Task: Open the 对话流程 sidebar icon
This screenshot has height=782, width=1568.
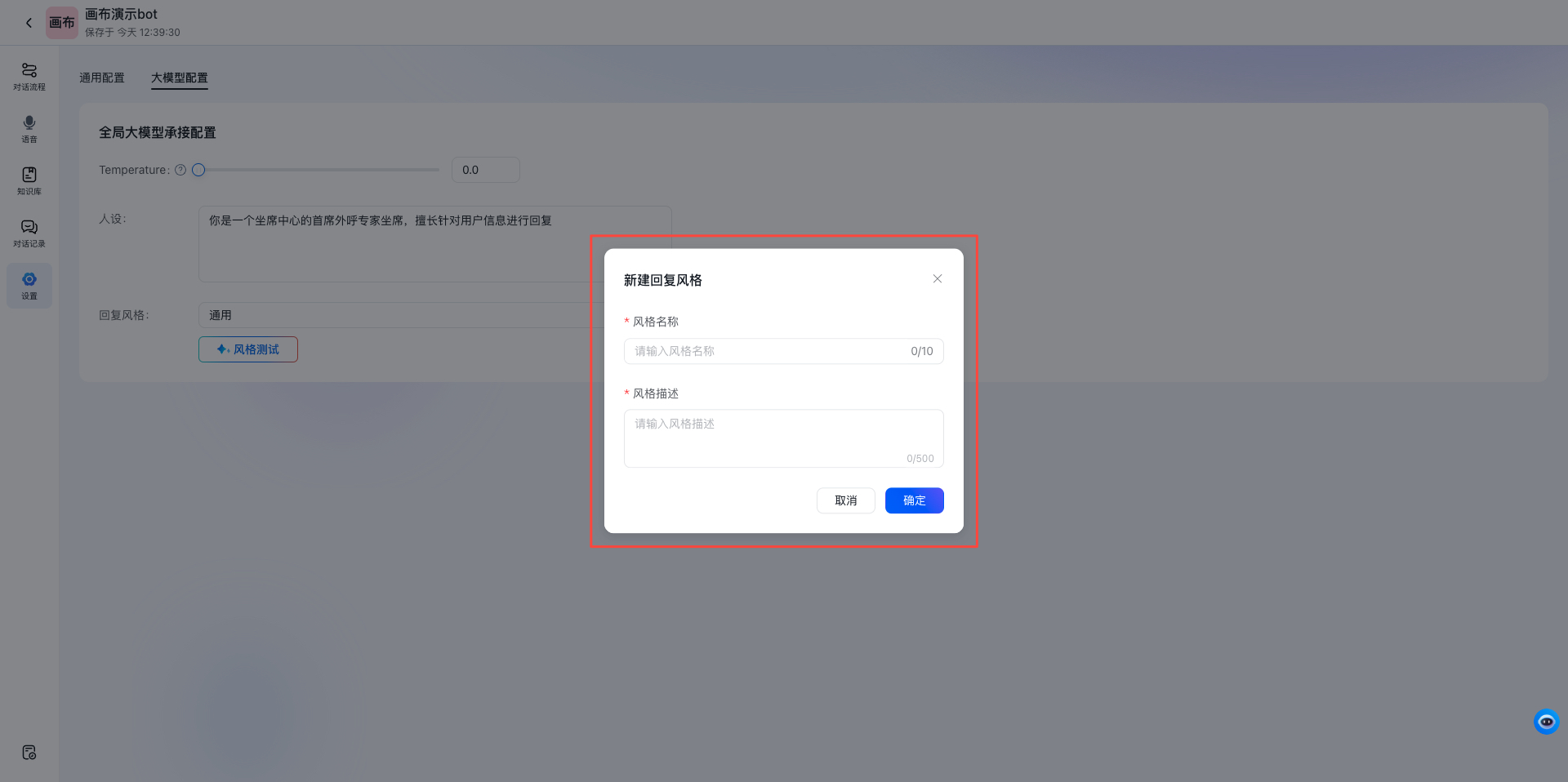Action: (29, 76)
